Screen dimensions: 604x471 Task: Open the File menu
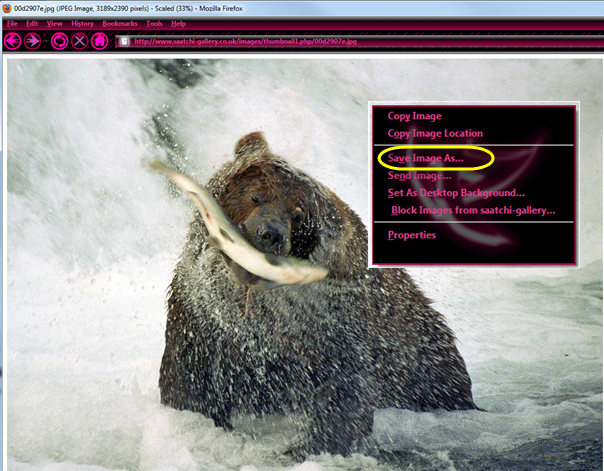(x=14, y=23)
